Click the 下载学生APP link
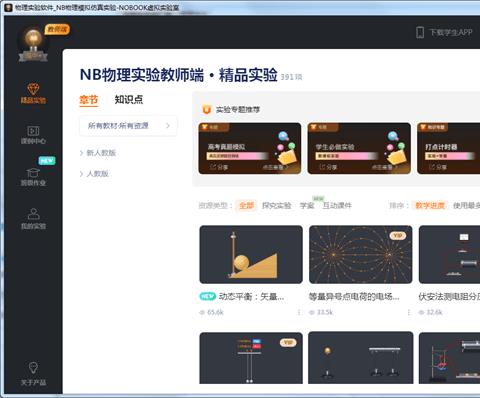The width and height of the screenshot is (480, 398). [451, 32]
